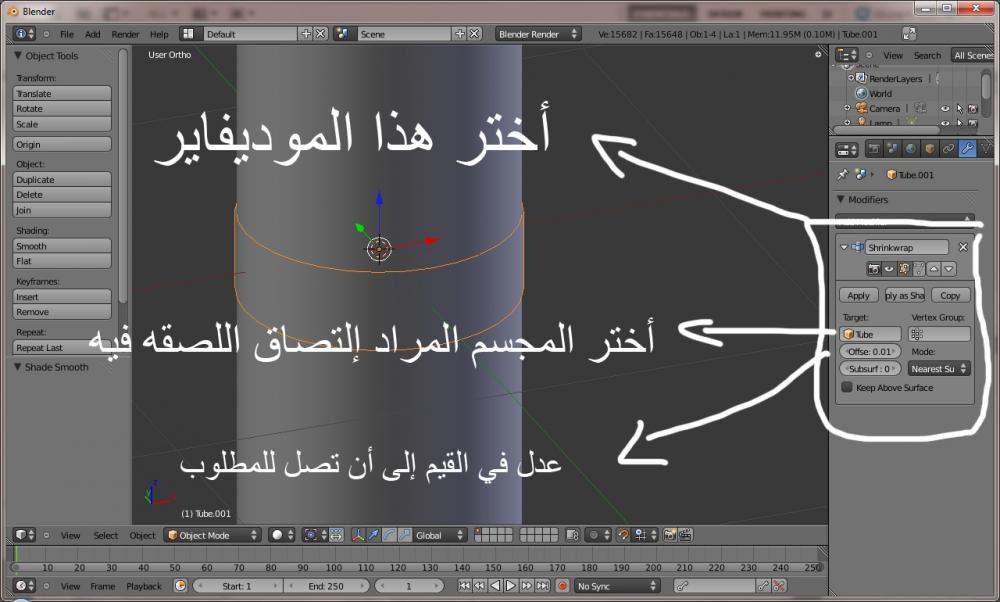Image resolution: width=1000 pixels, height=602 pixels.
Task: Play the animation forward
Action: tap(511, 585)
